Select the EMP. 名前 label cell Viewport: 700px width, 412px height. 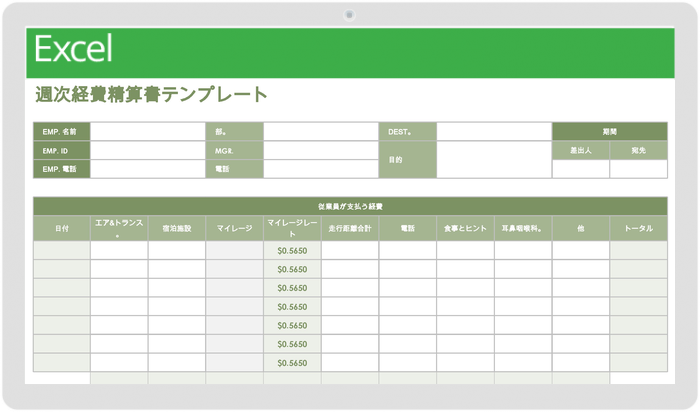(62, 132)
